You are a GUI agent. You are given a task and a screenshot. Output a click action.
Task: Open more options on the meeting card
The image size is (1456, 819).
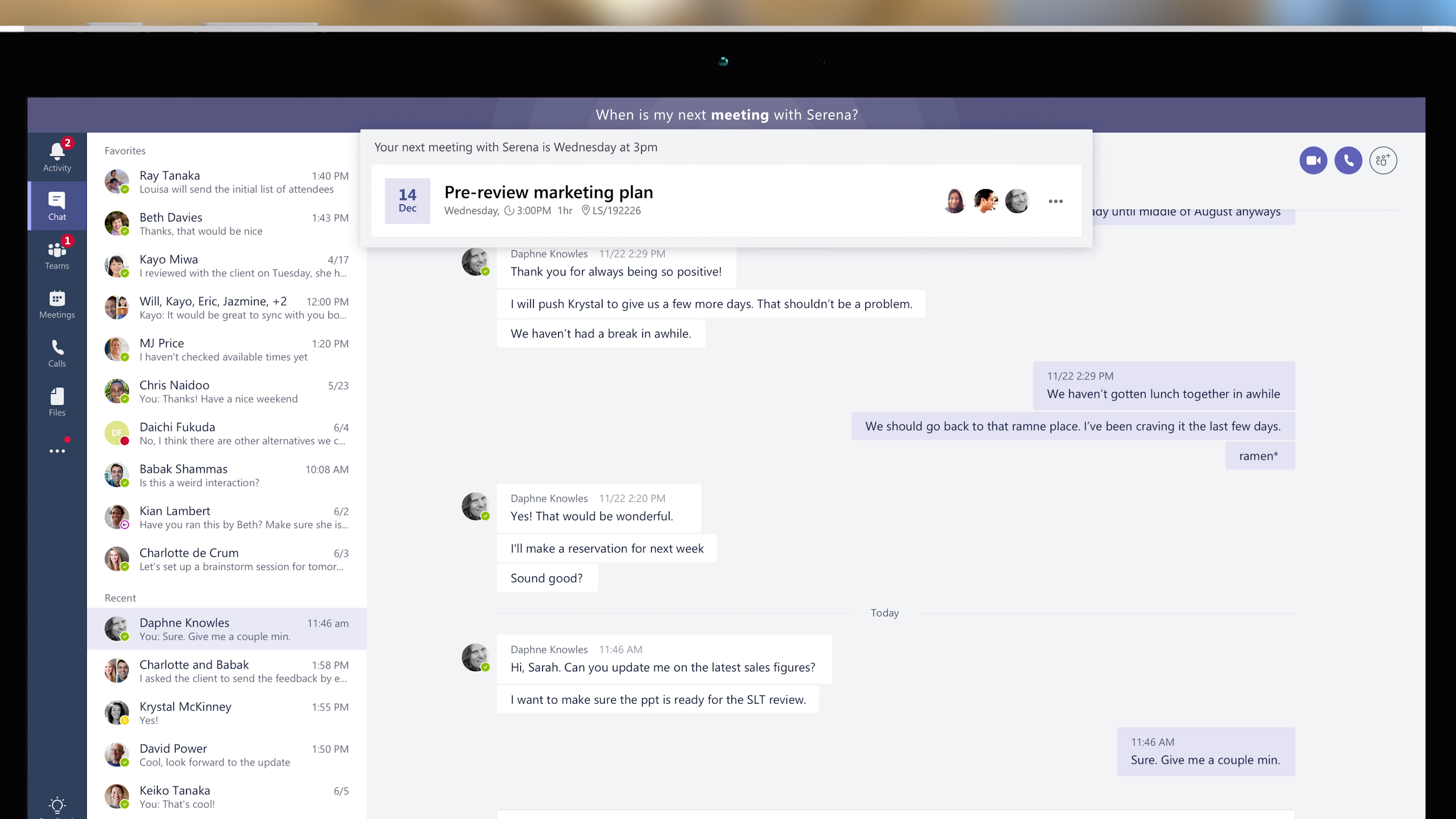coord(1055,201)
